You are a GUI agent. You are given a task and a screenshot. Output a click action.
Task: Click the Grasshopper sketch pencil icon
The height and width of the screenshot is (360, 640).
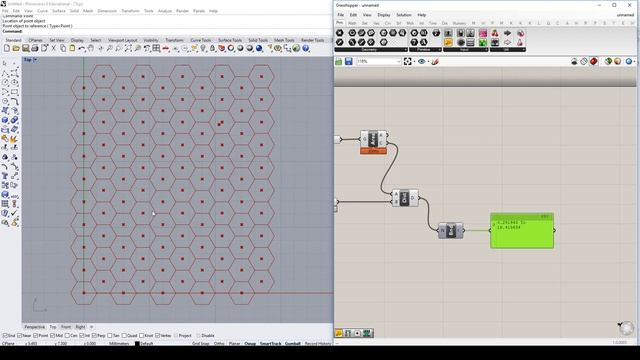(x=435, y=61)
